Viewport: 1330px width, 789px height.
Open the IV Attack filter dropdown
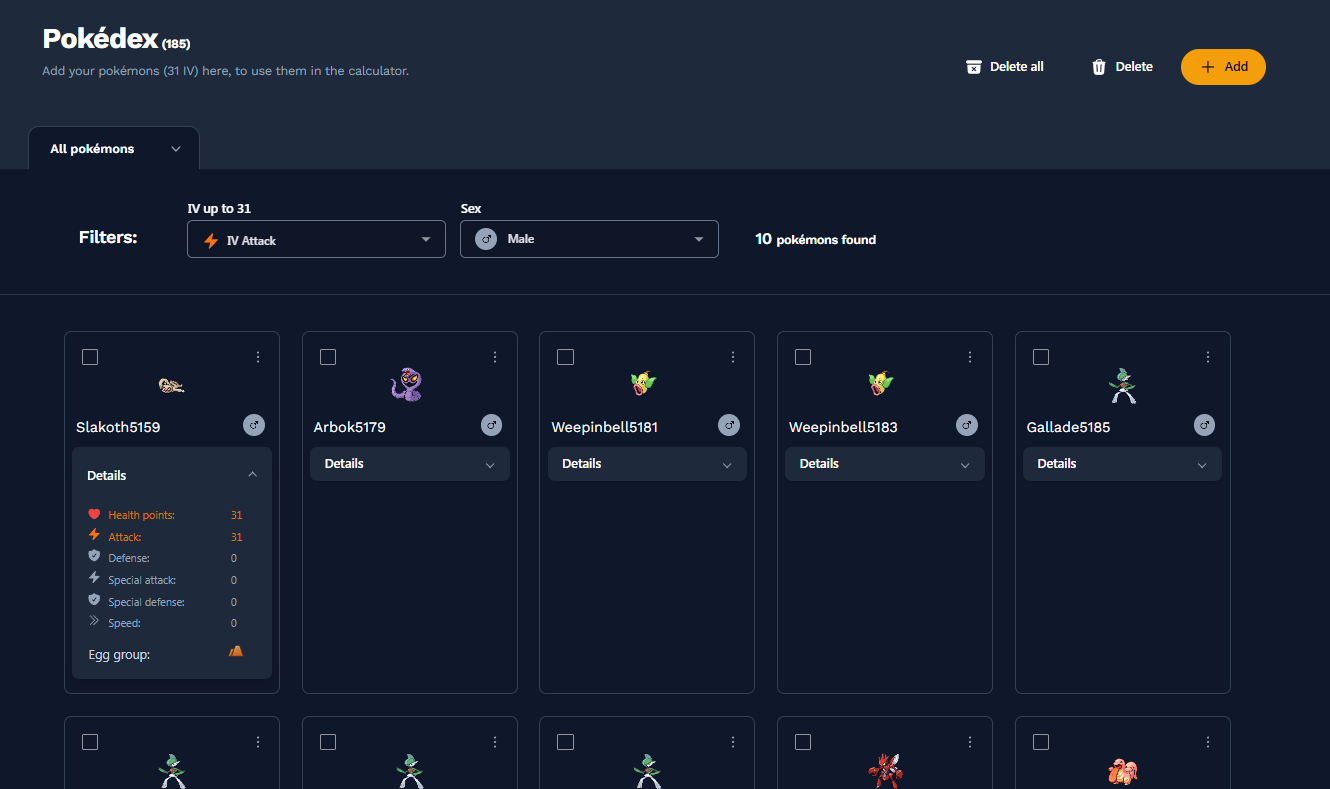coord(316,239)
